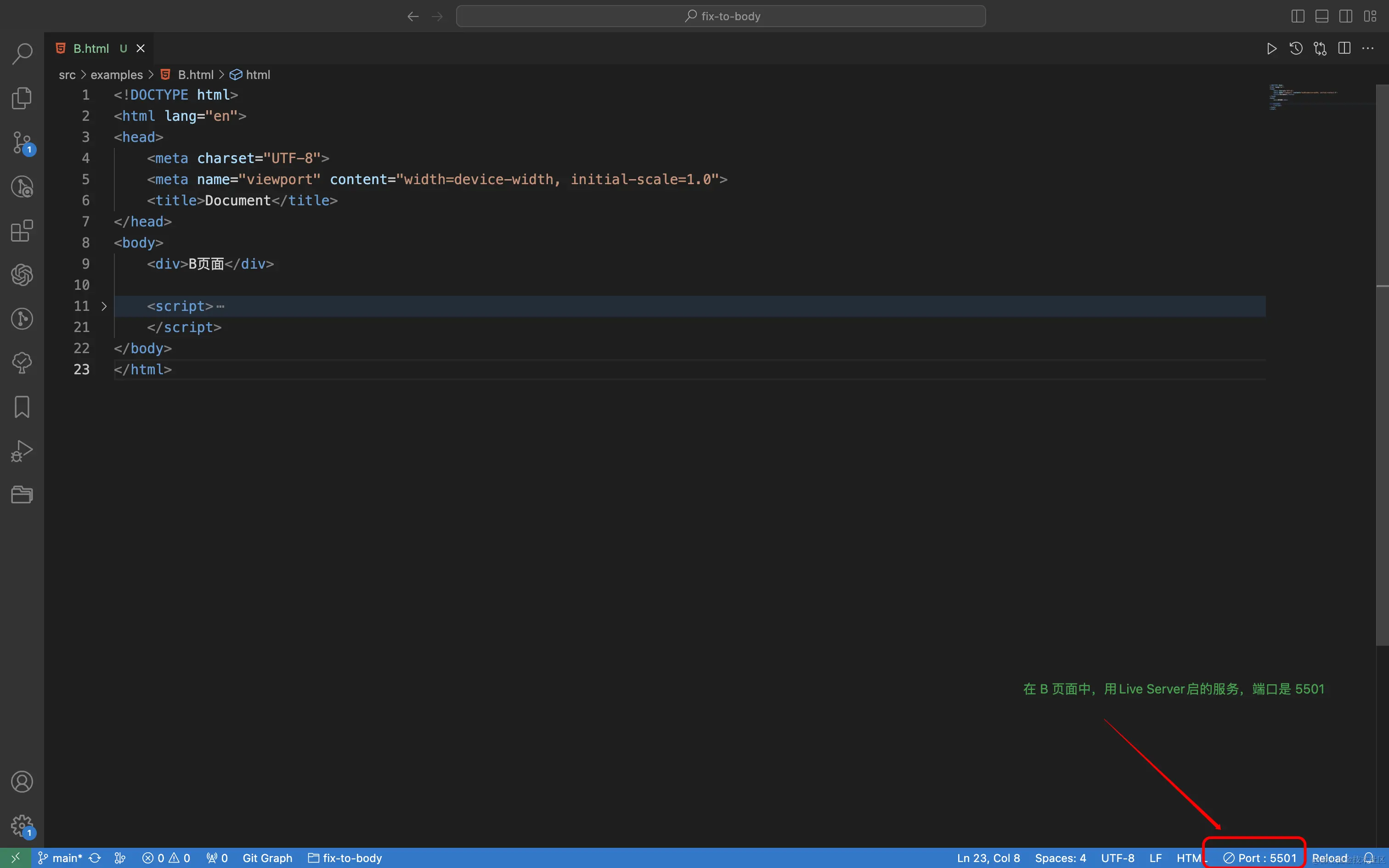Click the fix-to-body command center search field
Screen dimensions: 1389x868
pos(721,17)
